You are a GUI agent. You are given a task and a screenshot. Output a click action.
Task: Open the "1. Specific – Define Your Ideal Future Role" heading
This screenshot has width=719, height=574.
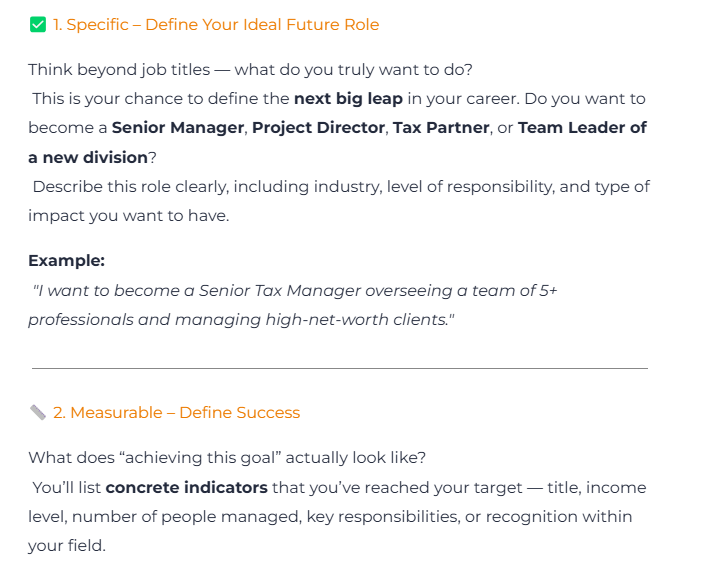[x=216, y=24]
